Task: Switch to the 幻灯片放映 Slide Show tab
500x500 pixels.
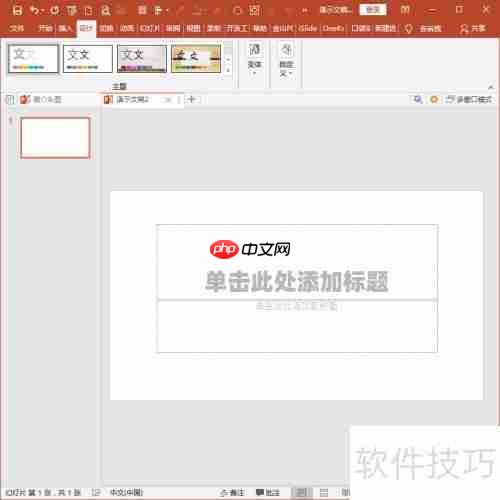Action: tap(150, 28)
